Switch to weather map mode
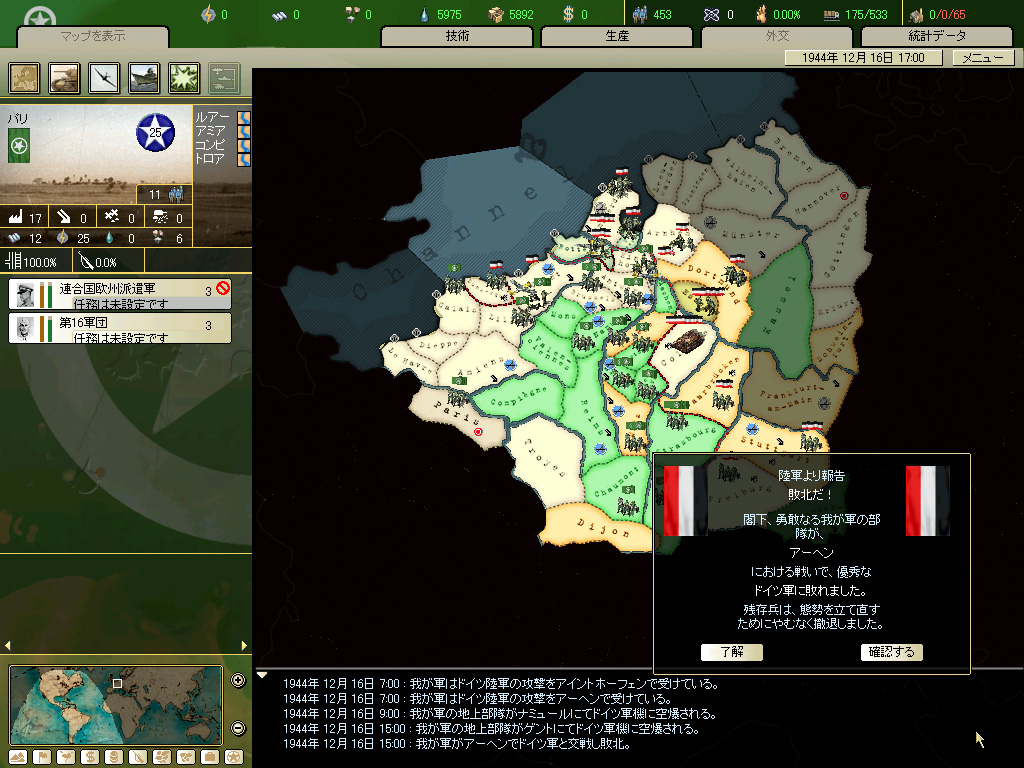 point(66,757)
